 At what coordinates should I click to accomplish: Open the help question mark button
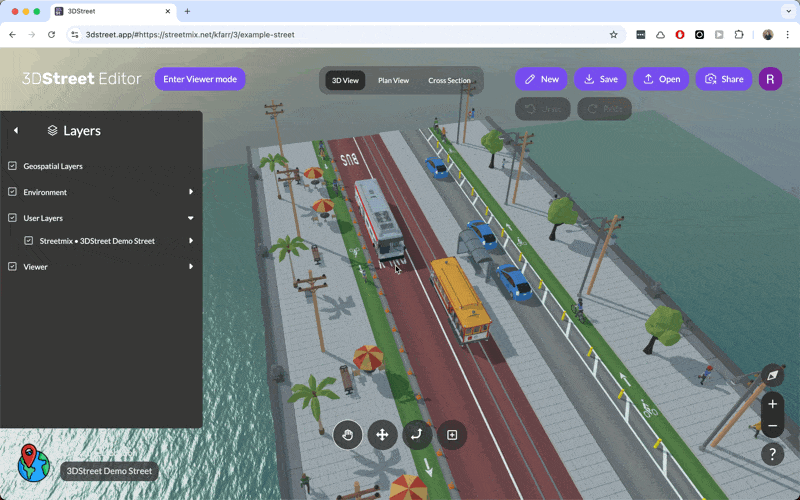[772, 454]
